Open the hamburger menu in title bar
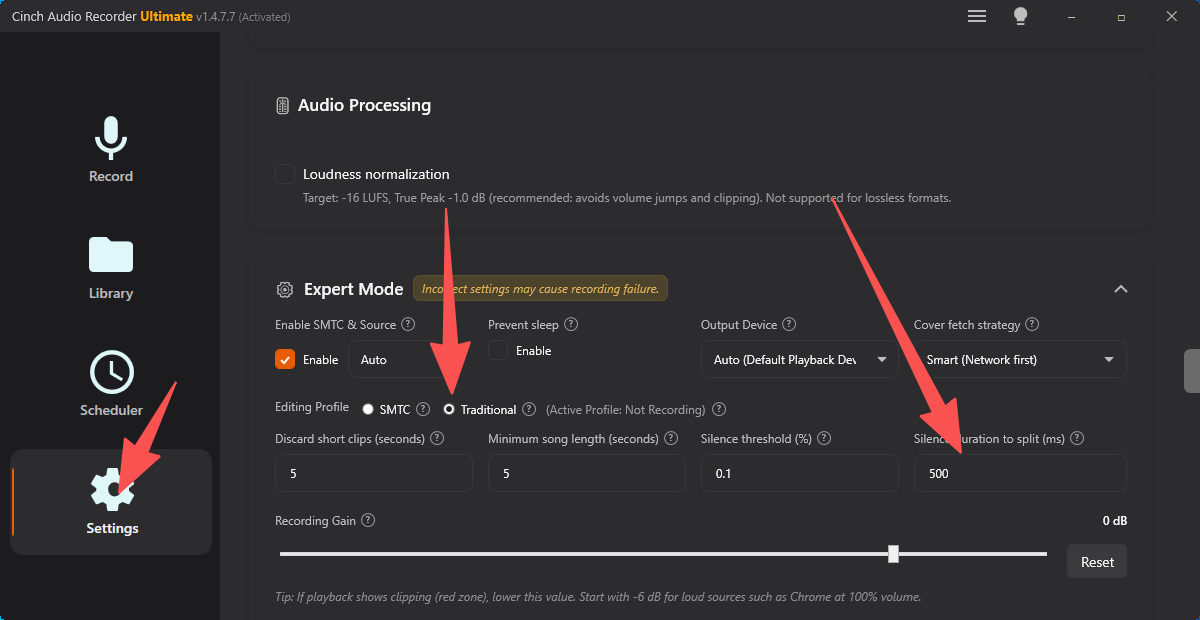The height and width of the screenshot is (620, 1200). (x=977, y=16)
